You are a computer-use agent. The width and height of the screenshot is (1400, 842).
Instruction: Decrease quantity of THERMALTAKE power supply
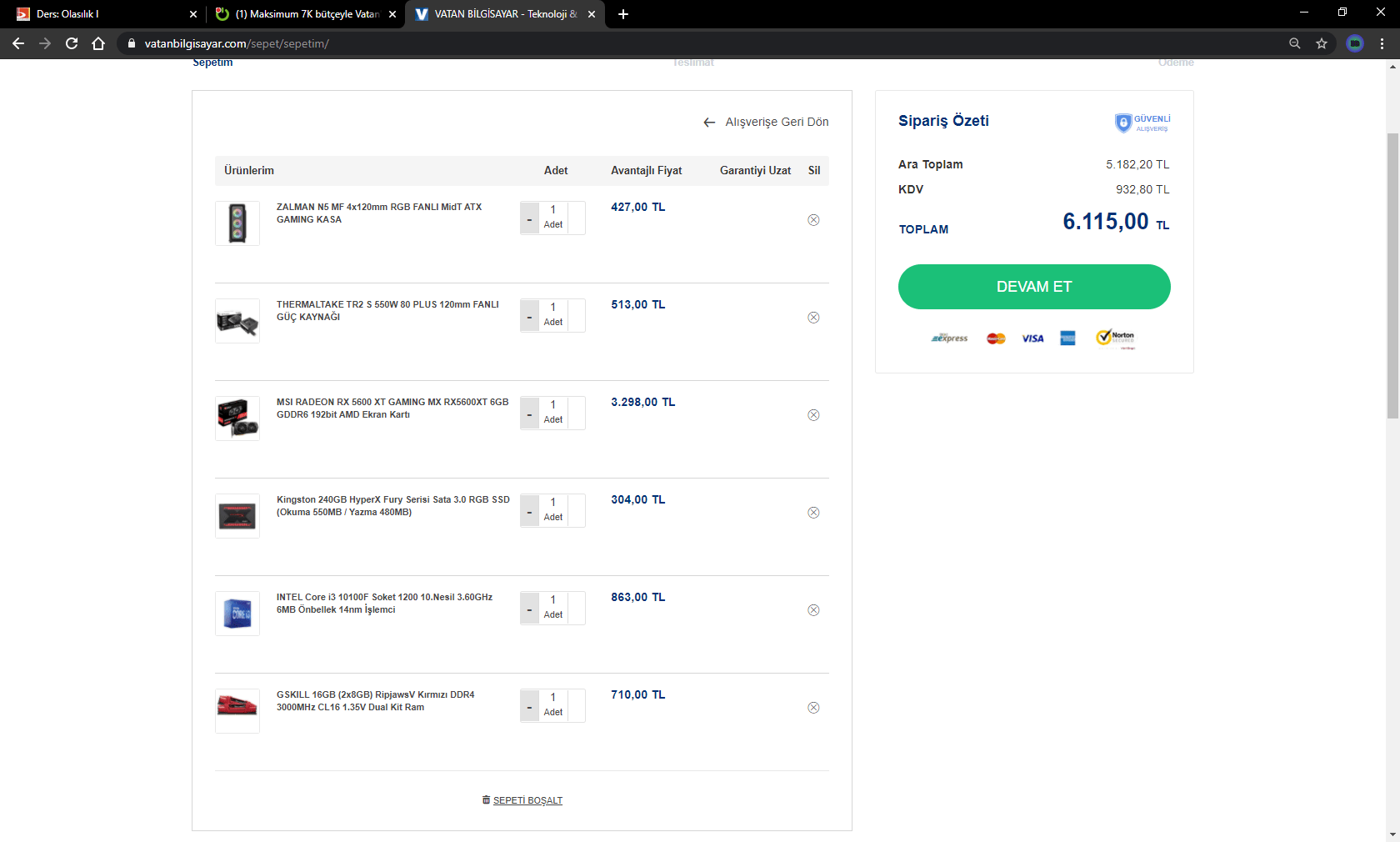529,316
